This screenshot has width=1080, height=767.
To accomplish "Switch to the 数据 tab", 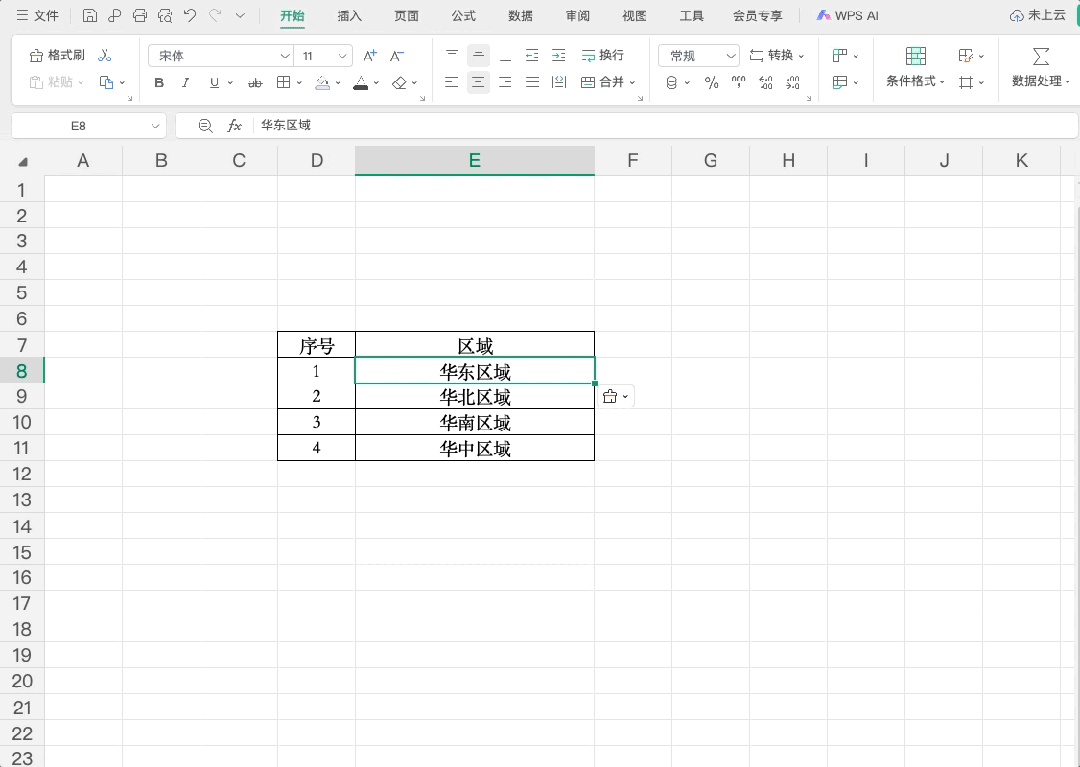I will [520, 16].
